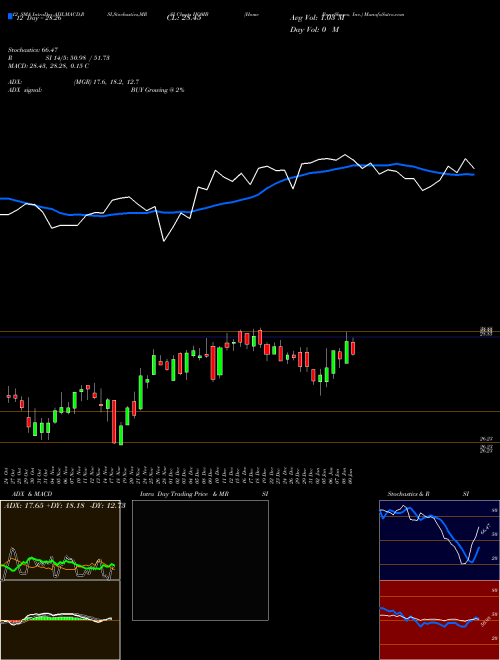
Task: Click the 'Avg Vol: 1.03 M' text
Action: pos(317,18)
